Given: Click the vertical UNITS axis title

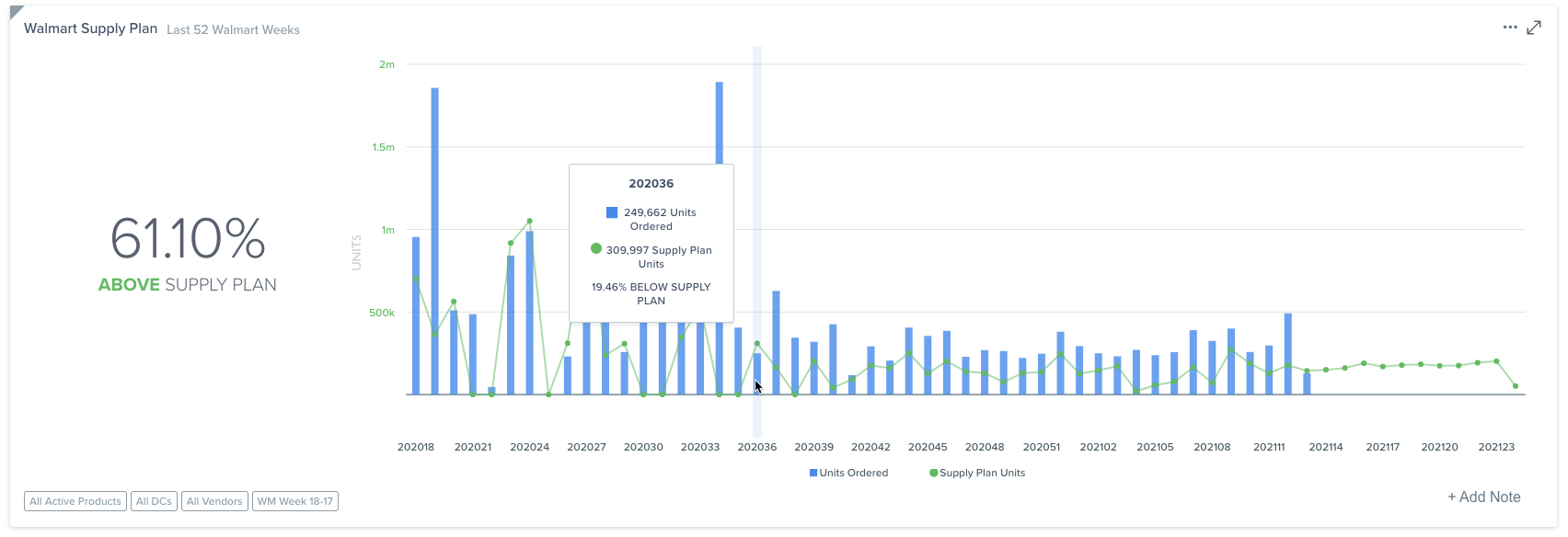Looking at the screenshot, I should (356, 252).
